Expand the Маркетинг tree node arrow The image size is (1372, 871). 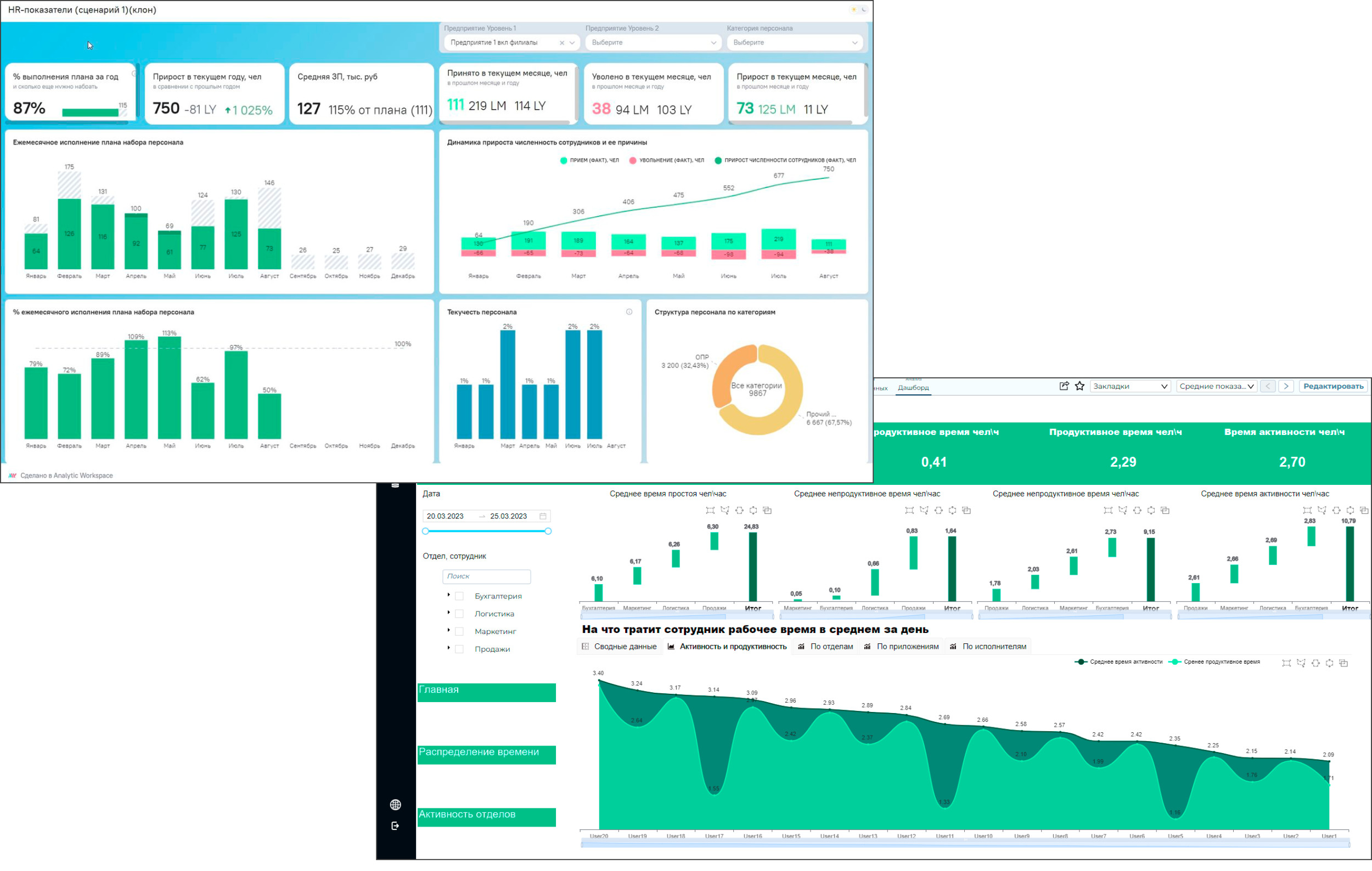pos(448,630)
